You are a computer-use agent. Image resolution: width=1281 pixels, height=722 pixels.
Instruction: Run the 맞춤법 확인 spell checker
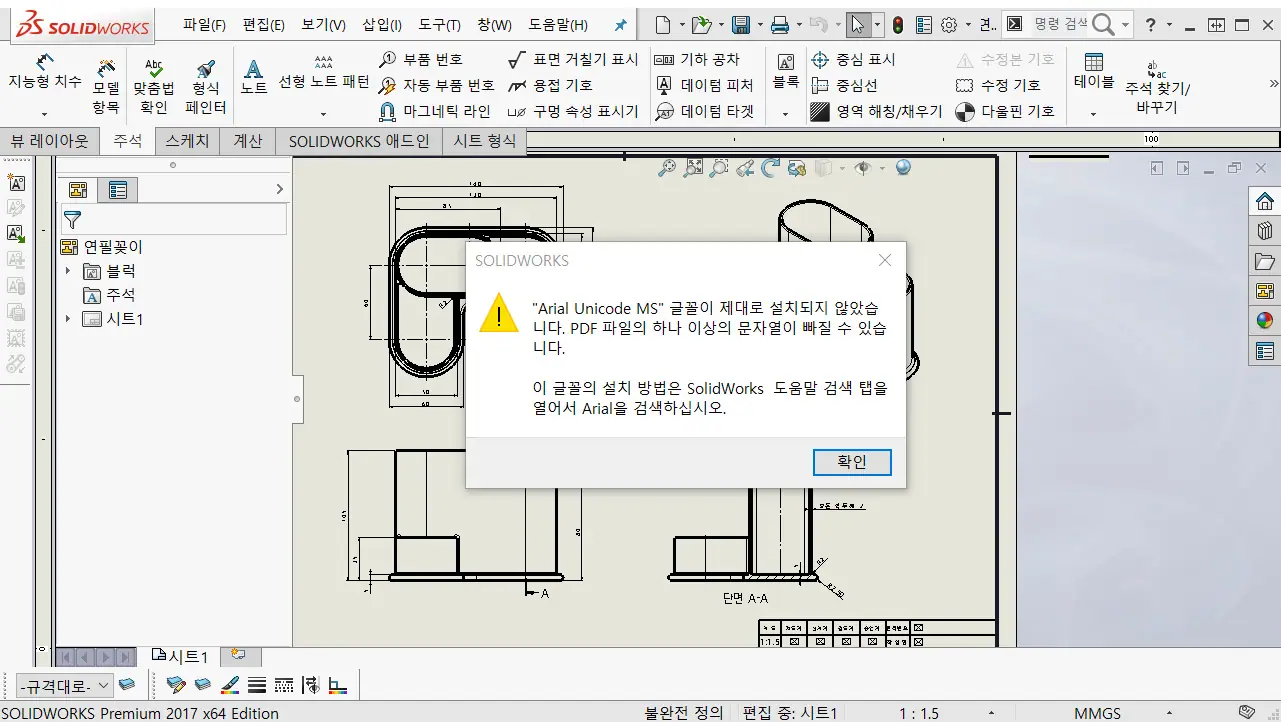[x=154, y=85]
